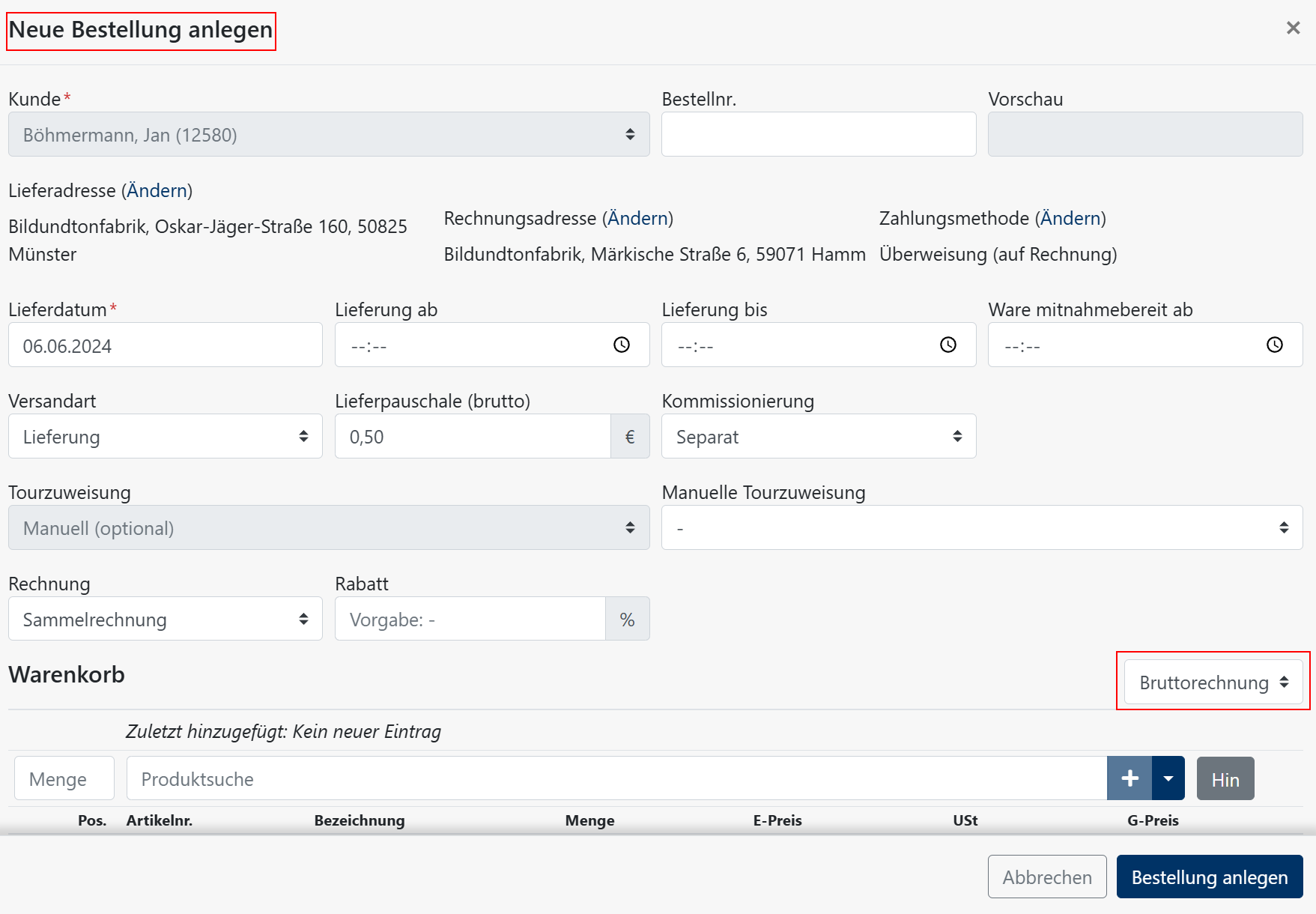Open the Manuelle Tourzuweisung dropdown
Viewport: 1316px width, 914px height.
tap(982, 527)
